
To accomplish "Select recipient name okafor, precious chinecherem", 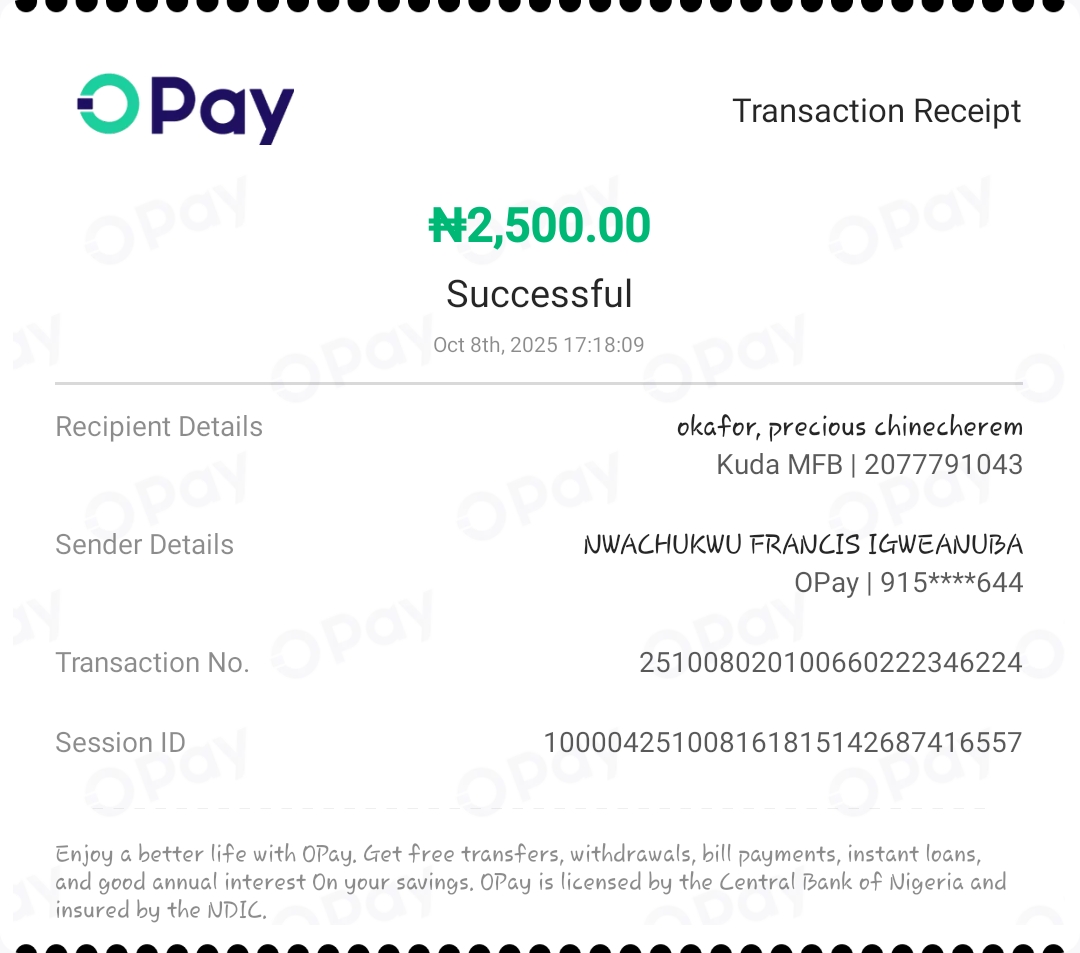I will click(x=849, y=427).
